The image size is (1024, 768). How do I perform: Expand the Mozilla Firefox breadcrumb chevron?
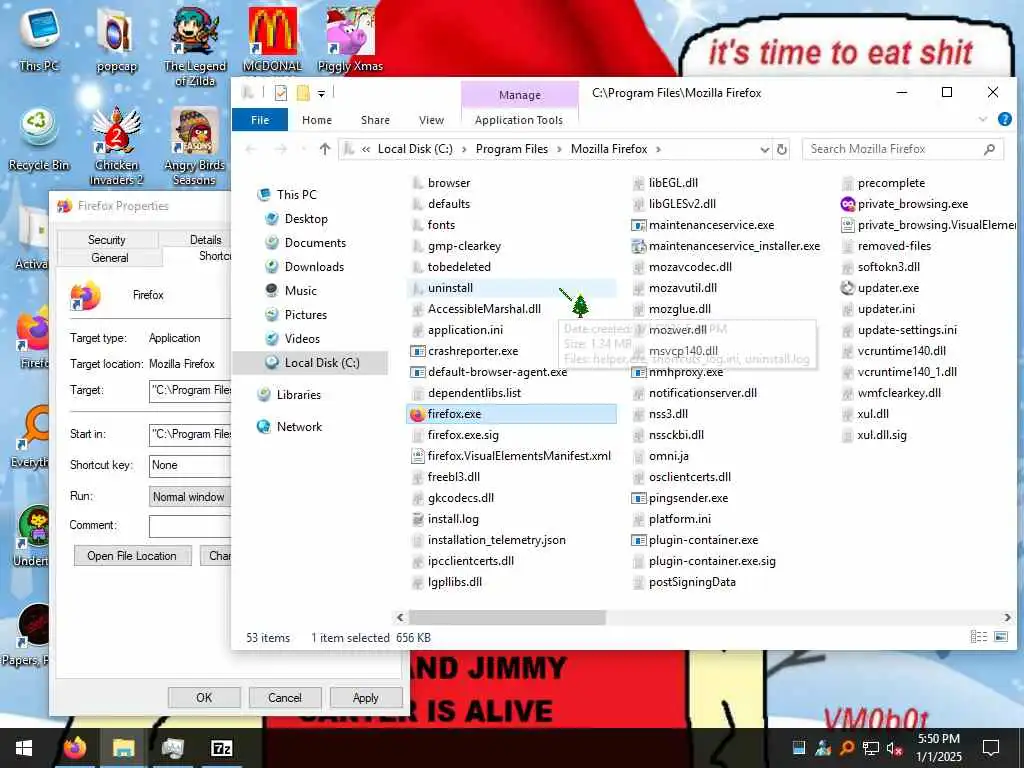click(658, 150)
